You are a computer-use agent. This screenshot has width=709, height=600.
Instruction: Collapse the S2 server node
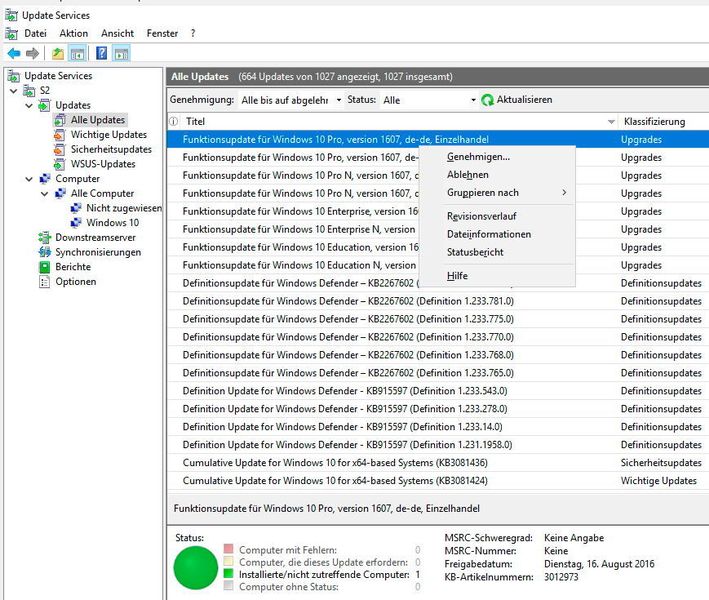pyautogui.click(x=14, y=91)
